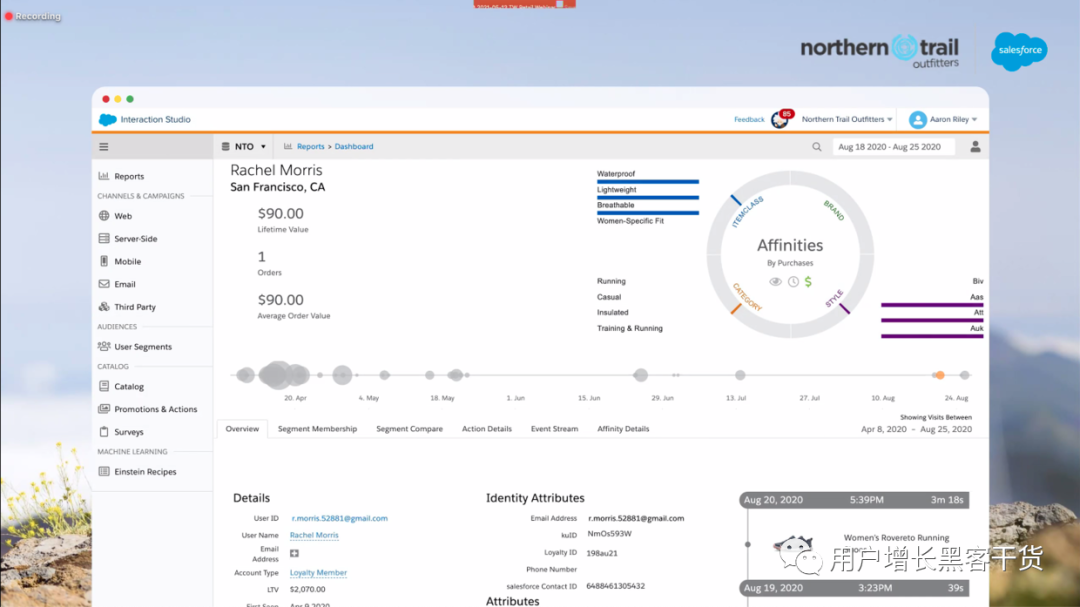Screen dimensions: 1080x607
Task: Click the Dashboard breadcrumb link
Action: pos(354,147)
